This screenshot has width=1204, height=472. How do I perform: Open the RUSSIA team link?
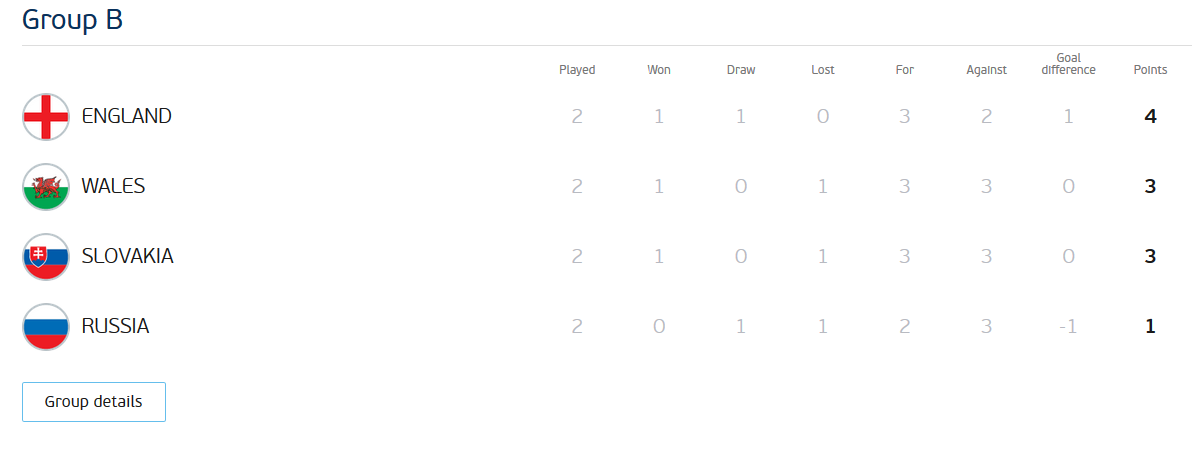tap(115, 326)
